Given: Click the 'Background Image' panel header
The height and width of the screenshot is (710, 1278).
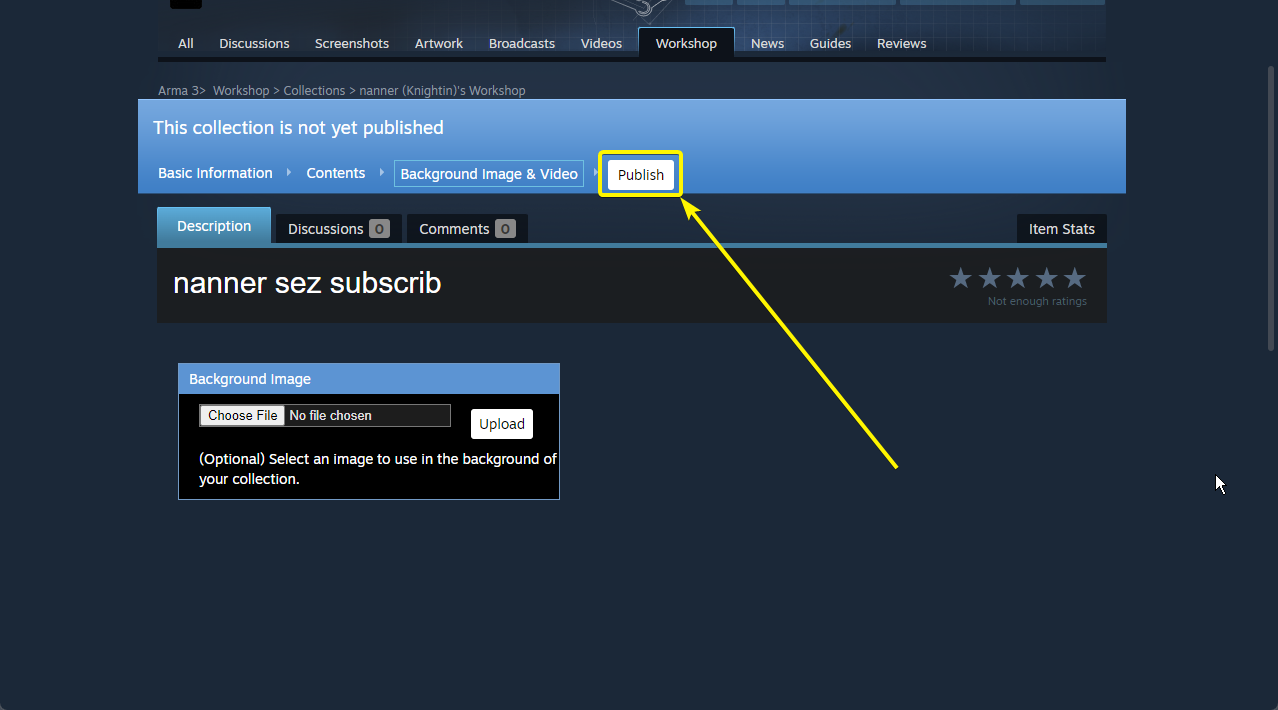Looking at the screenshot, I should [x=369, y=379].
